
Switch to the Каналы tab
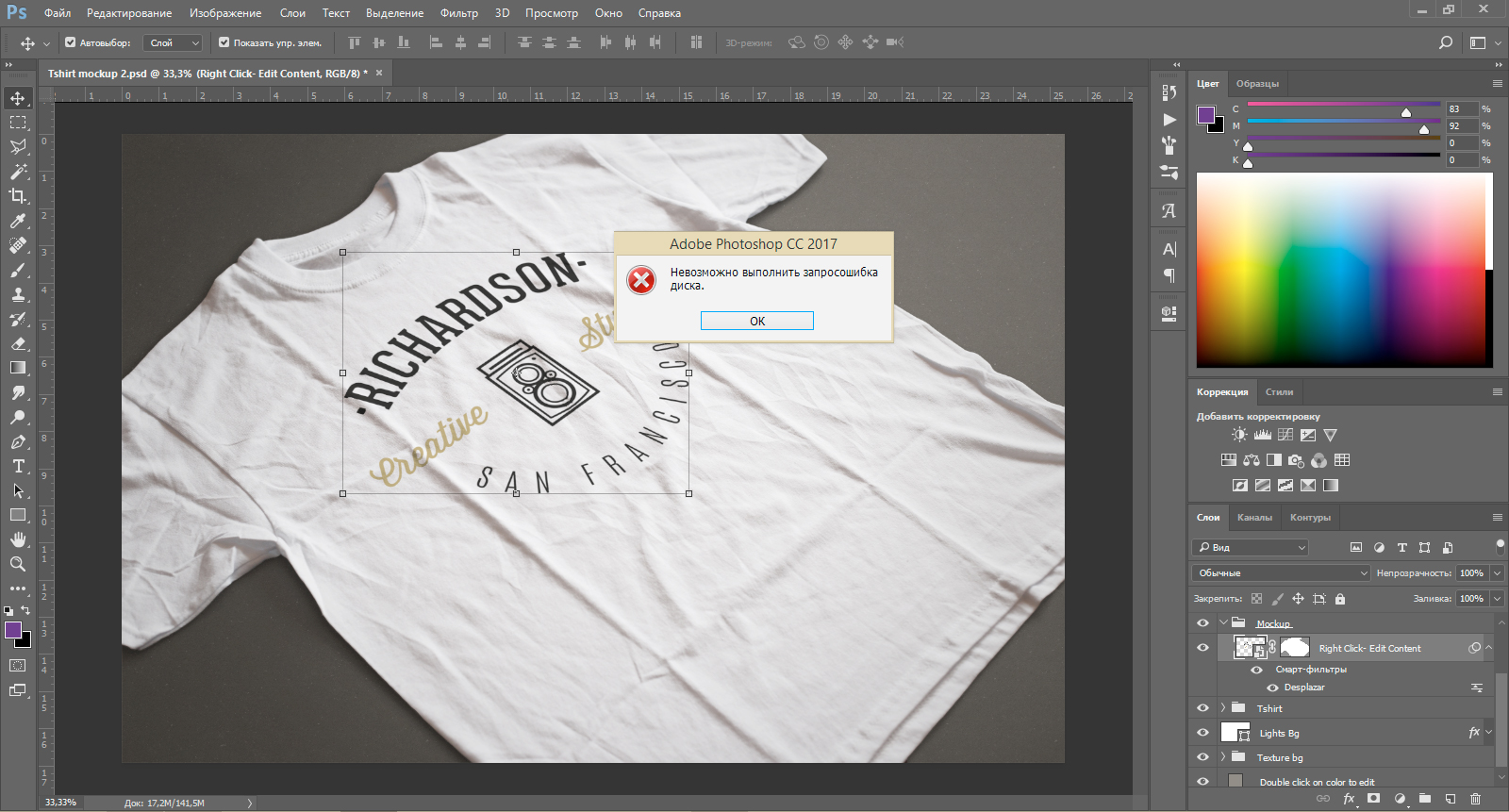pyautogui.click(x=1254, y=518)
